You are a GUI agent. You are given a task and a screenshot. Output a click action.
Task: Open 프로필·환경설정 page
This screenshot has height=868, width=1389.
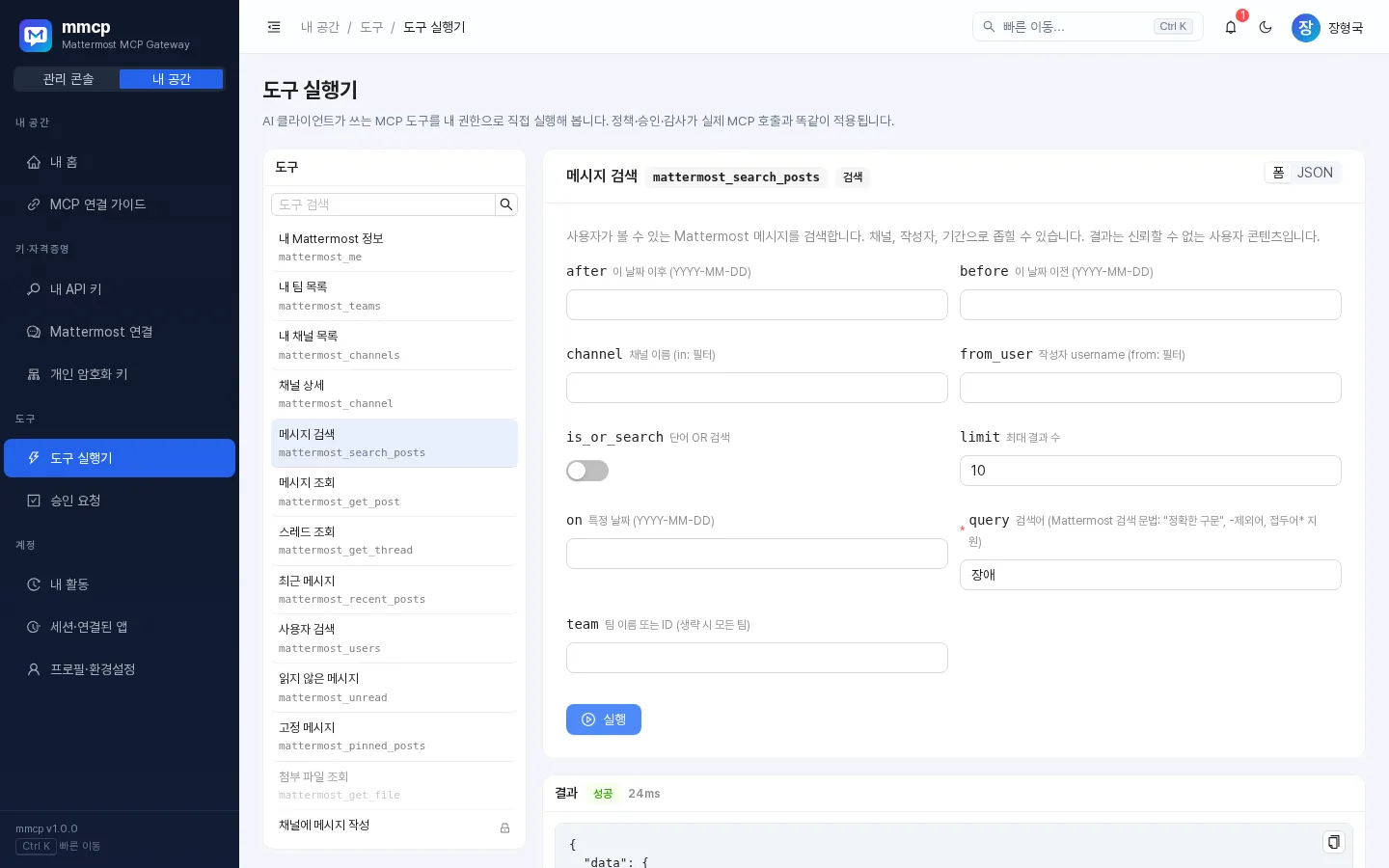120,669
